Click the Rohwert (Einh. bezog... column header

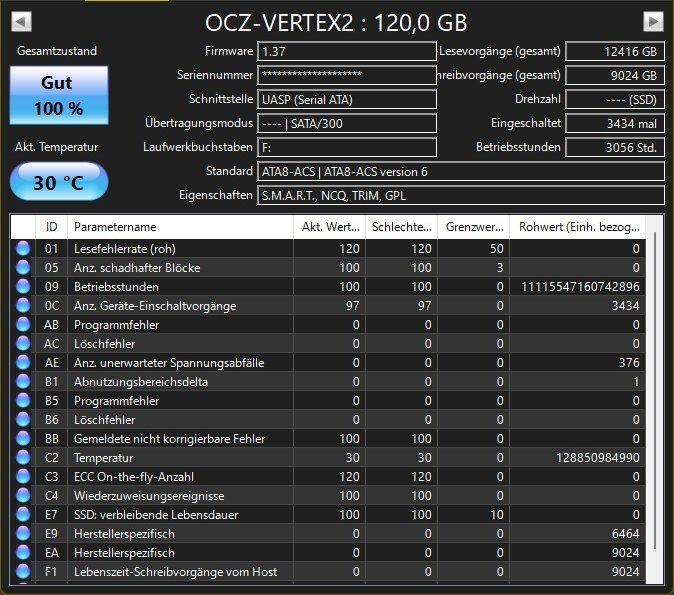click(578, 227)
